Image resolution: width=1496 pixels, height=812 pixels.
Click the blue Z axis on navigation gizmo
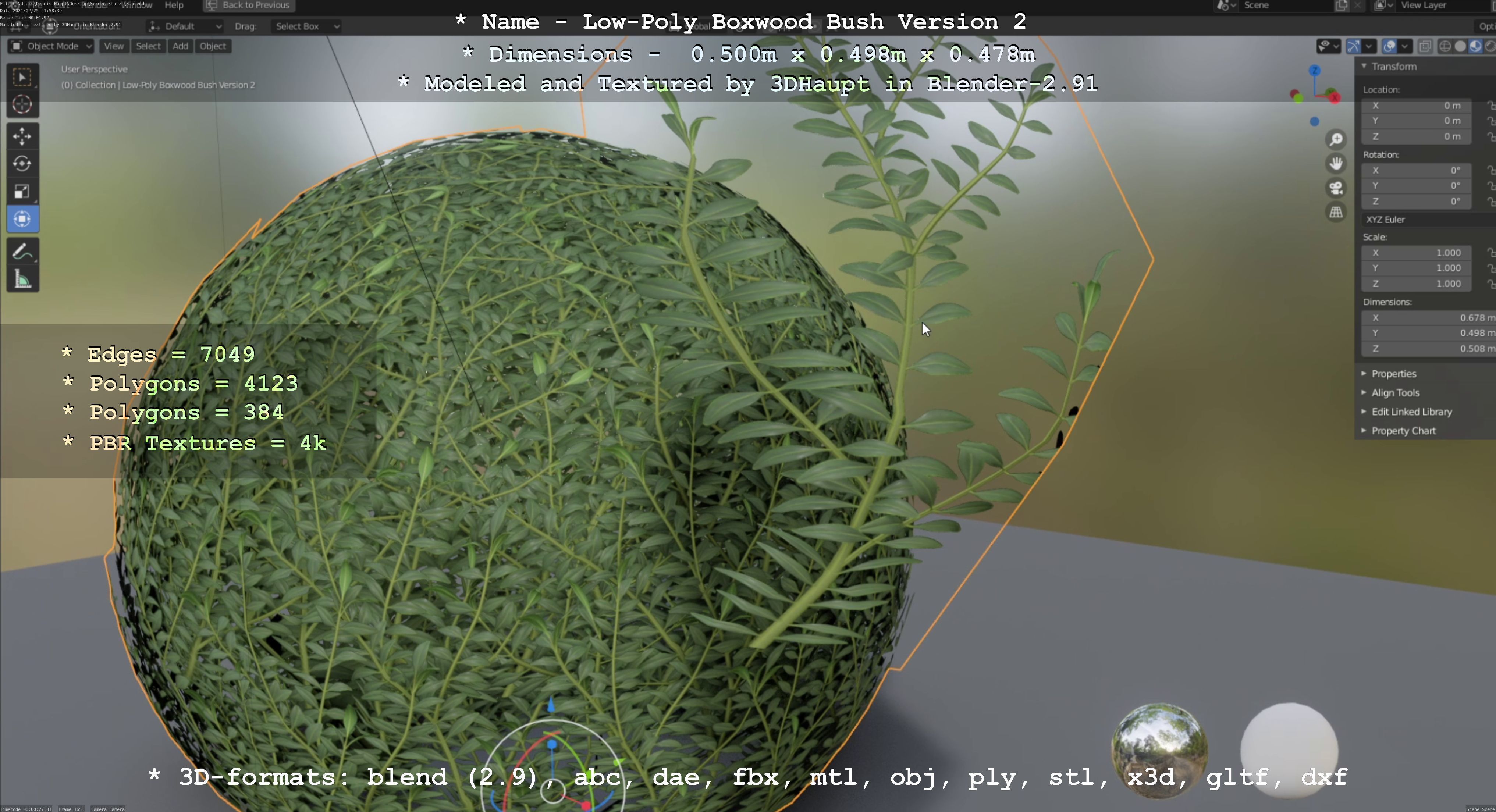(x=1315, y=70)
